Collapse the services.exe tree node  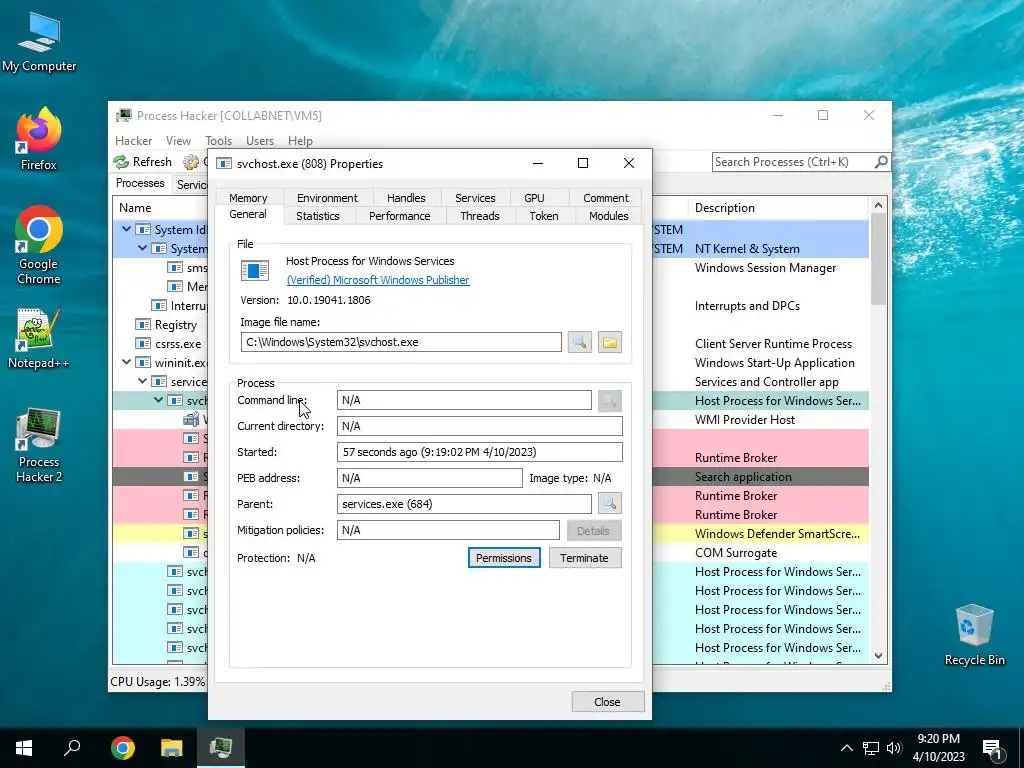point(142,381)
